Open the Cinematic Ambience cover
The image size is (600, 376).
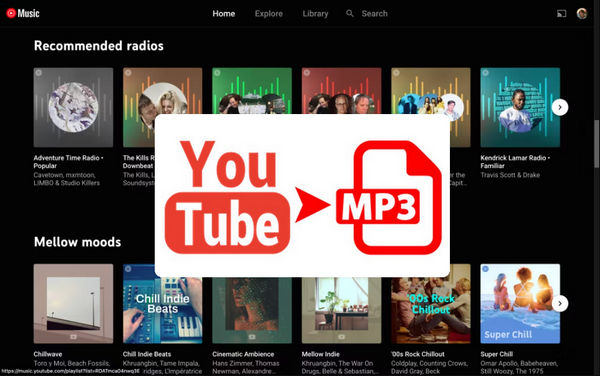pos(252,311)
